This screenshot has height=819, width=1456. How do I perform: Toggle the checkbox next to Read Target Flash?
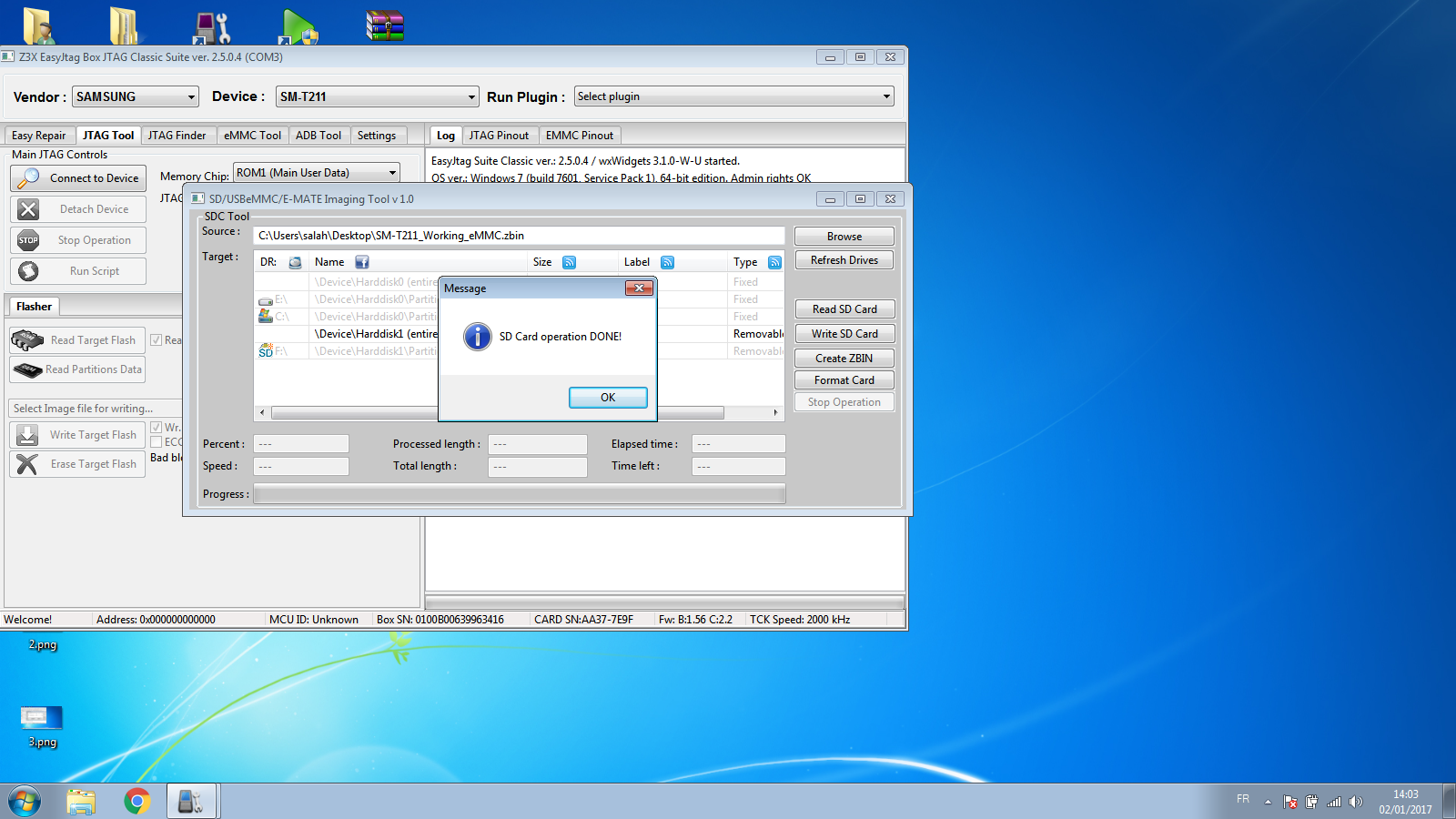pos(157,340)
